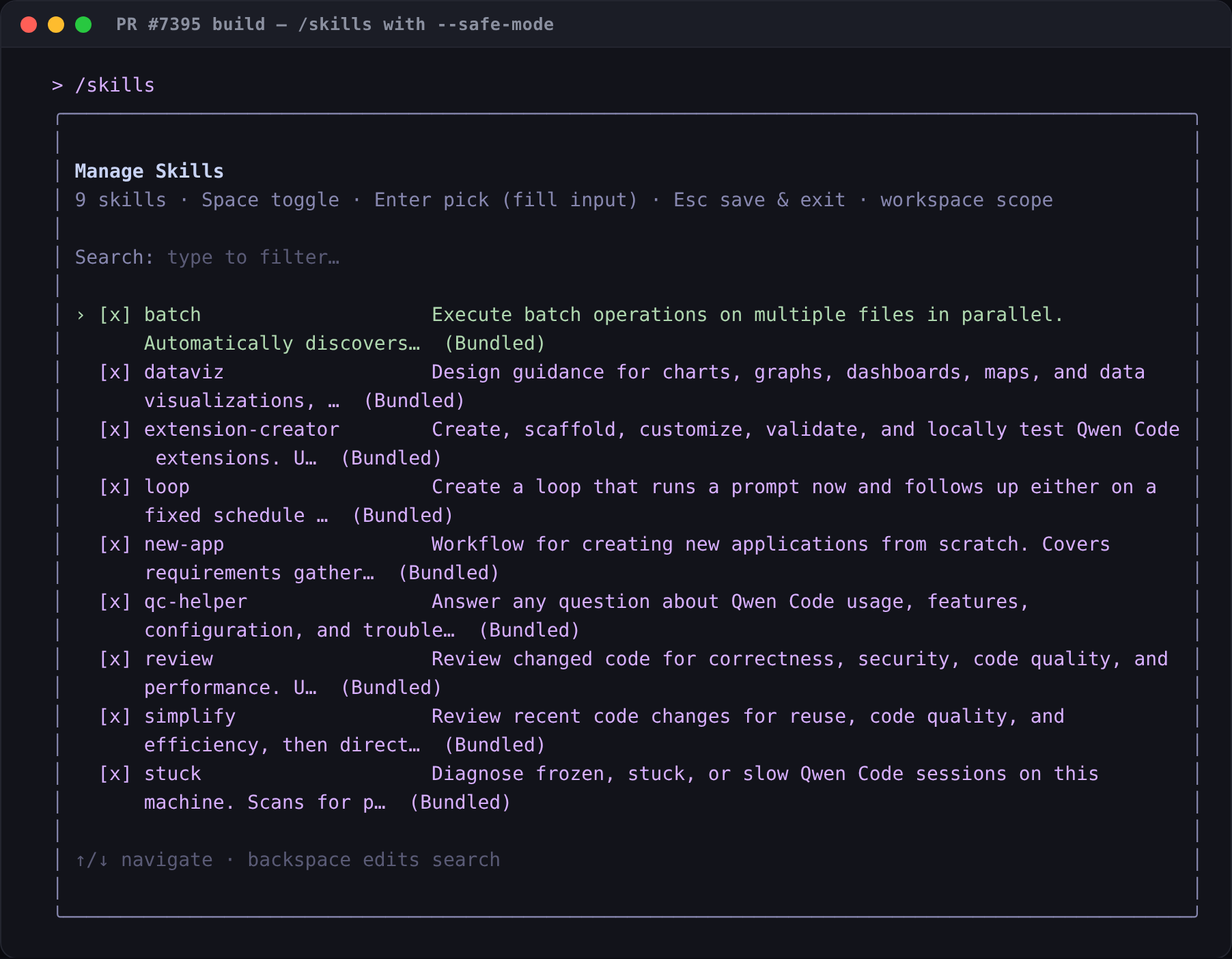Select the loop skill name
This screenshot has height=959, width=1232.
click(x=167, y=487)
